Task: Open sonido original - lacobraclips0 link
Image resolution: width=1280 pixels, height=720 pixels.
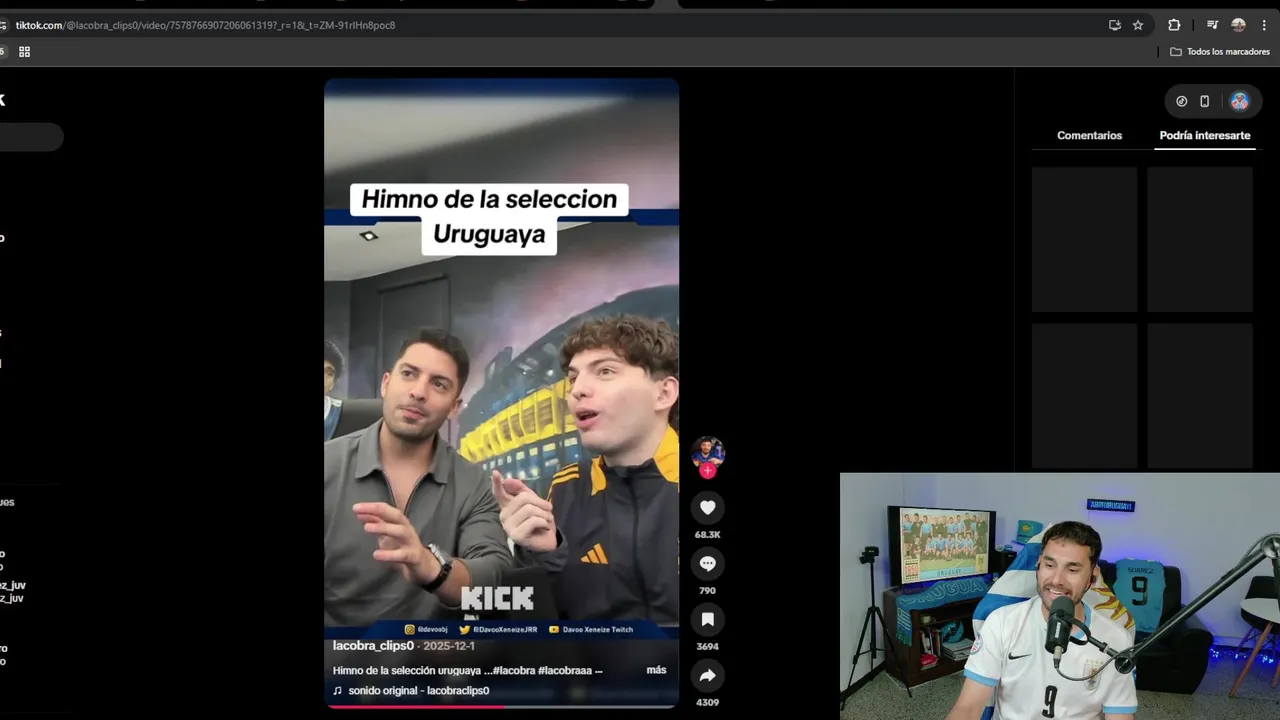Action: 418,691
